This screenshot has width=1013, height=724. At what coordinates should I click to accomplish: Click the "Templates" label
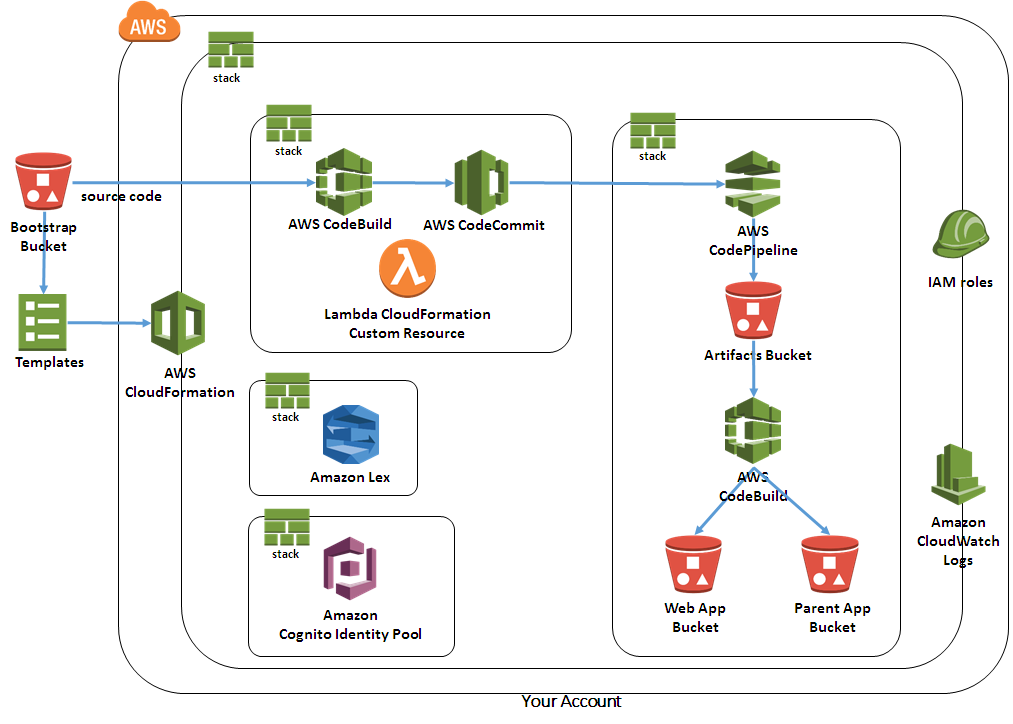tap(50, 362)
